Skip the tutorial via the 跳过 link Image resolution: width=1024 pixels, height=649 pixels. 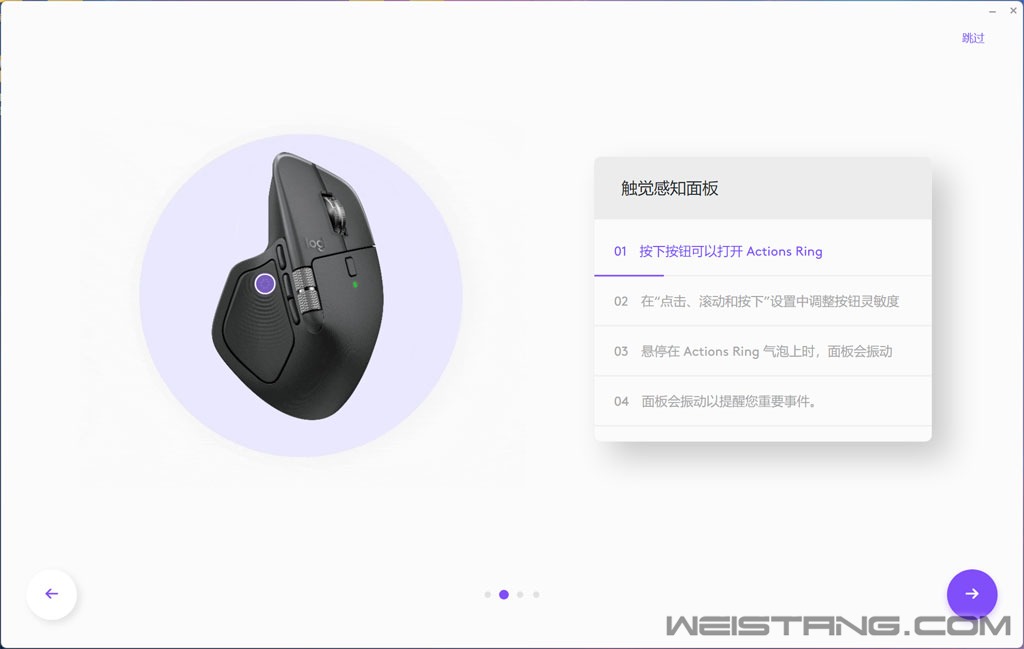pyautogui.click(x=972, y=38)
